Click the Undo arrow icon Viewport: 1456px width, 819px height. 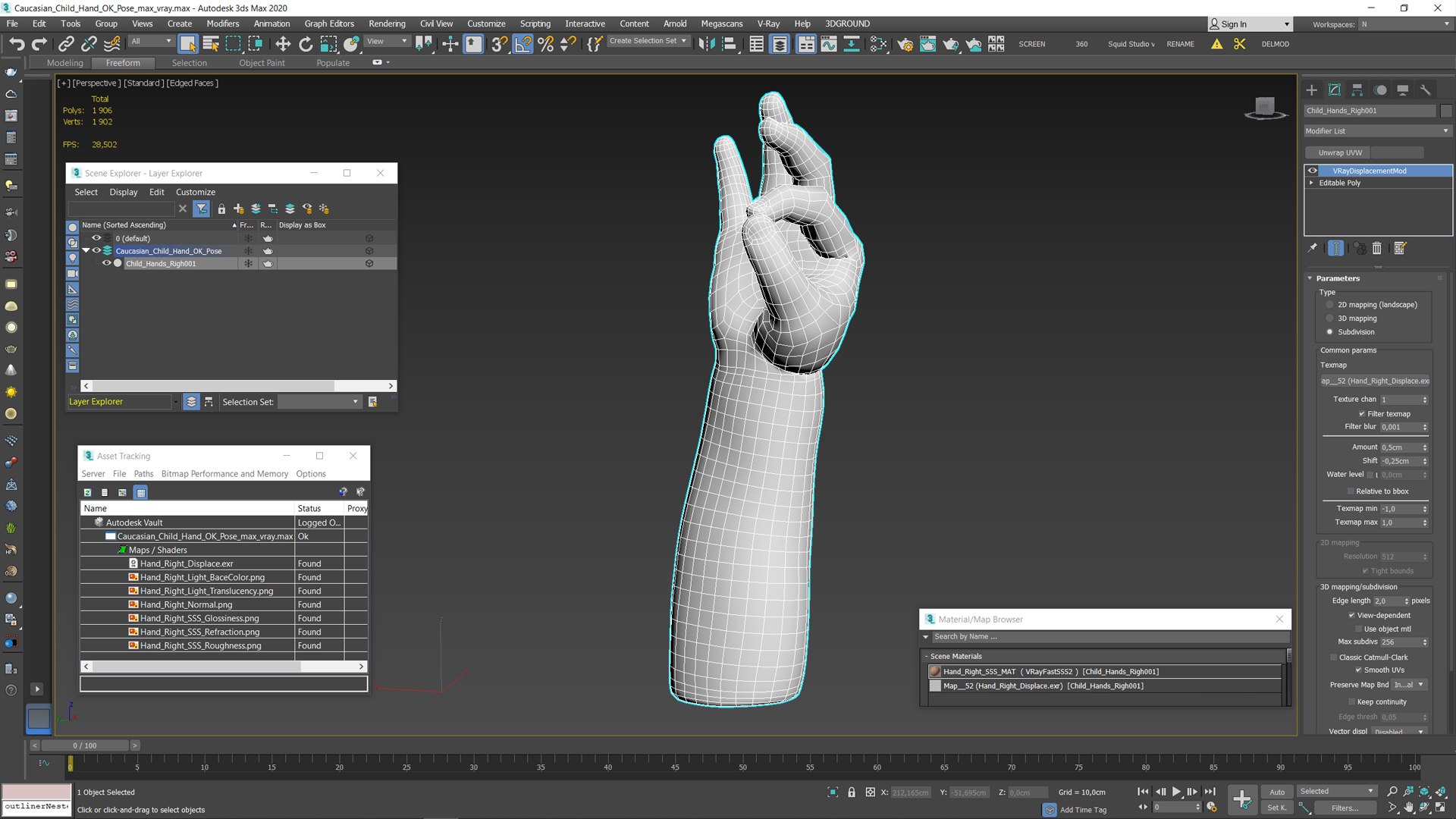[17, 44]
